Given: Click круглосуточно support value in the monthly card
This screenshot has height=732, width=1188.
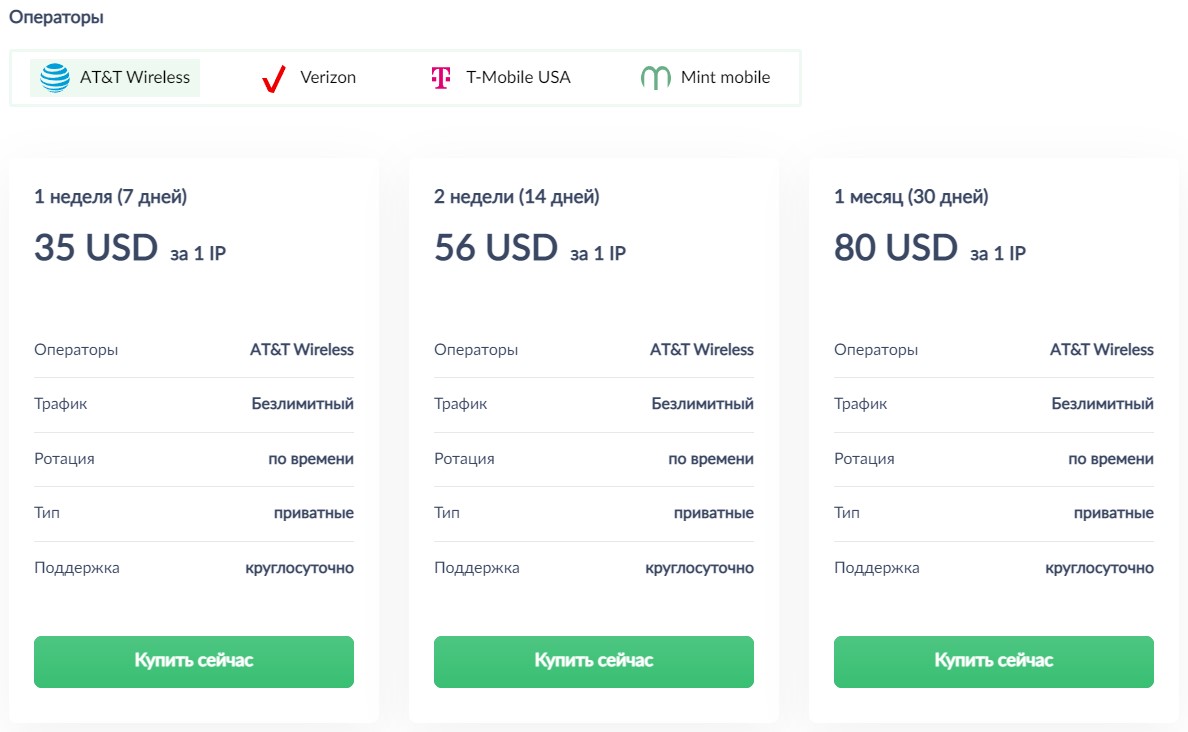Looking at the screenshot, I should (1099, 568).
